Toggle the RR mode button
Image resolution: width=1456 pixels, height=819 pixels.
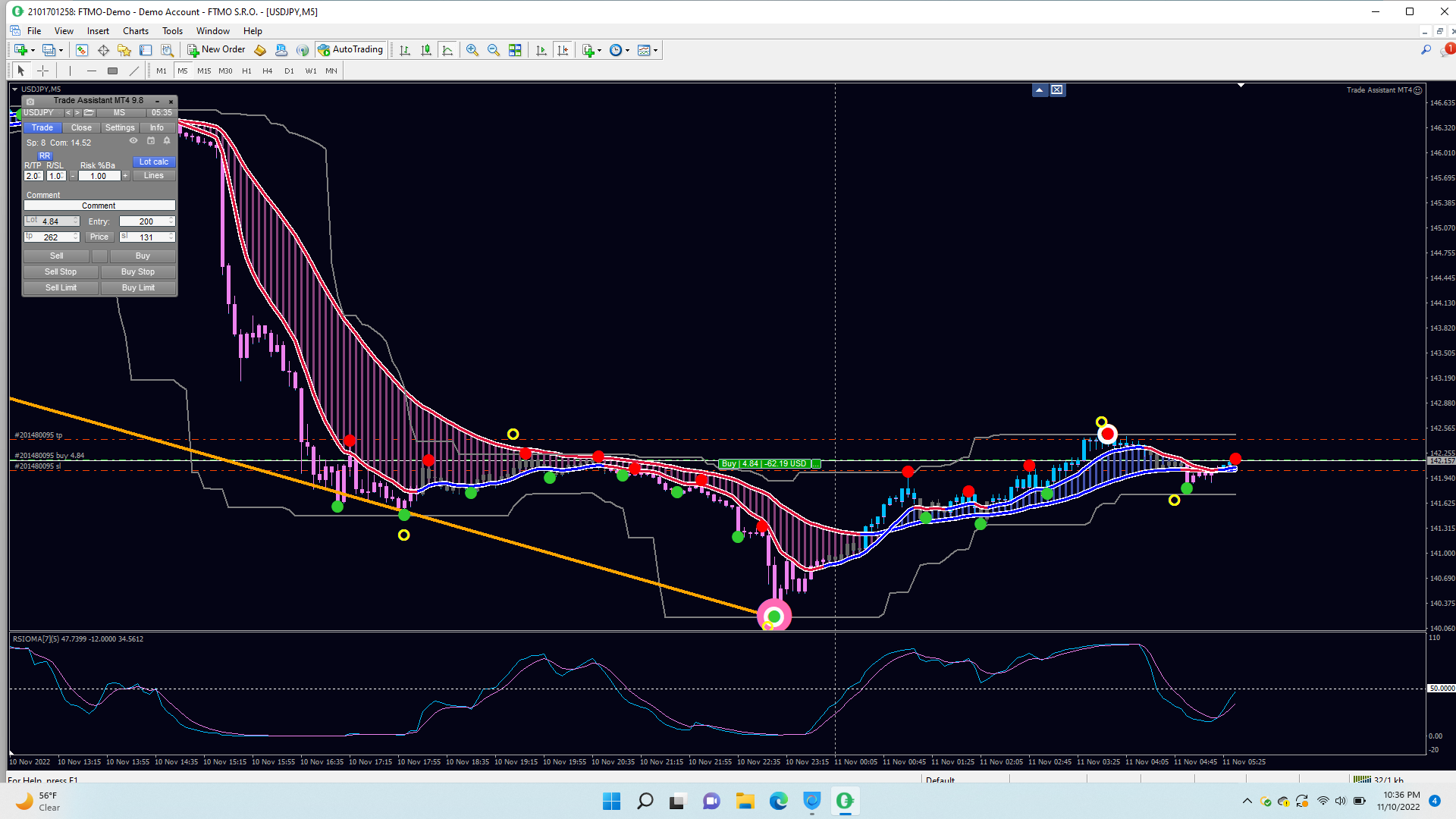44,155
